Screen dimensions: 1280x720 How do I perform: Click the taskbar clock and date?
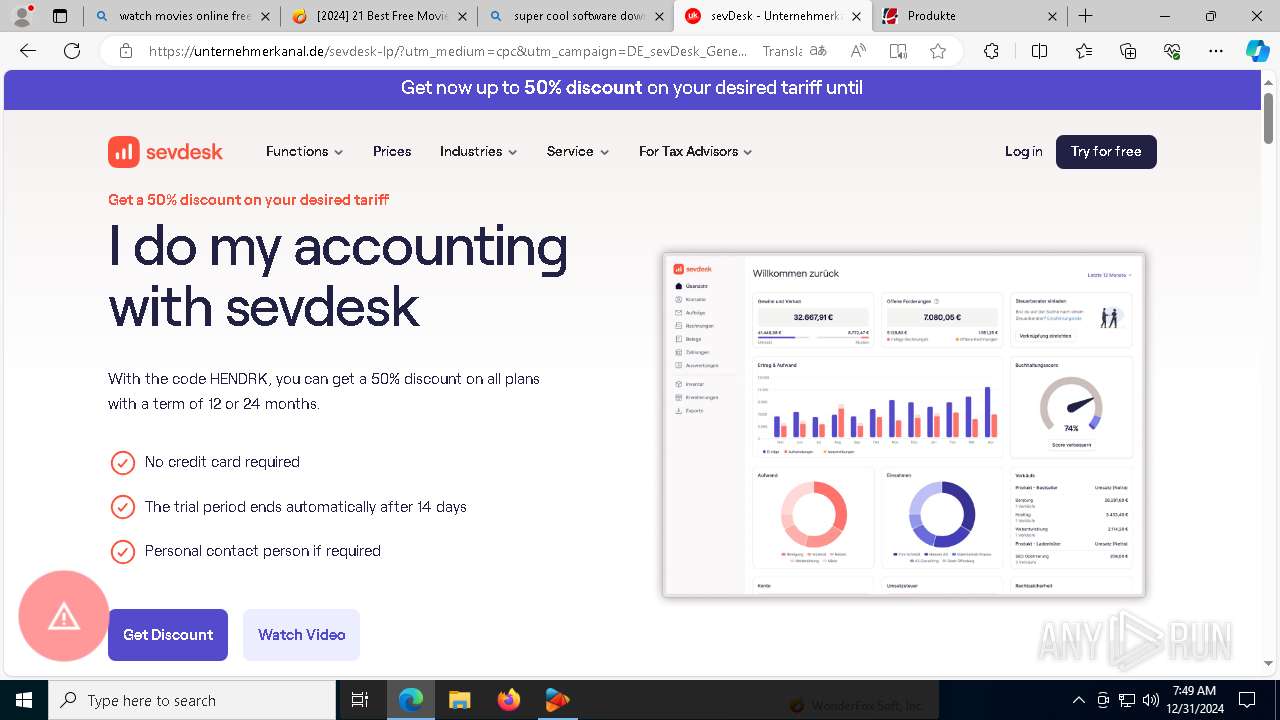tap(1194, 700)
